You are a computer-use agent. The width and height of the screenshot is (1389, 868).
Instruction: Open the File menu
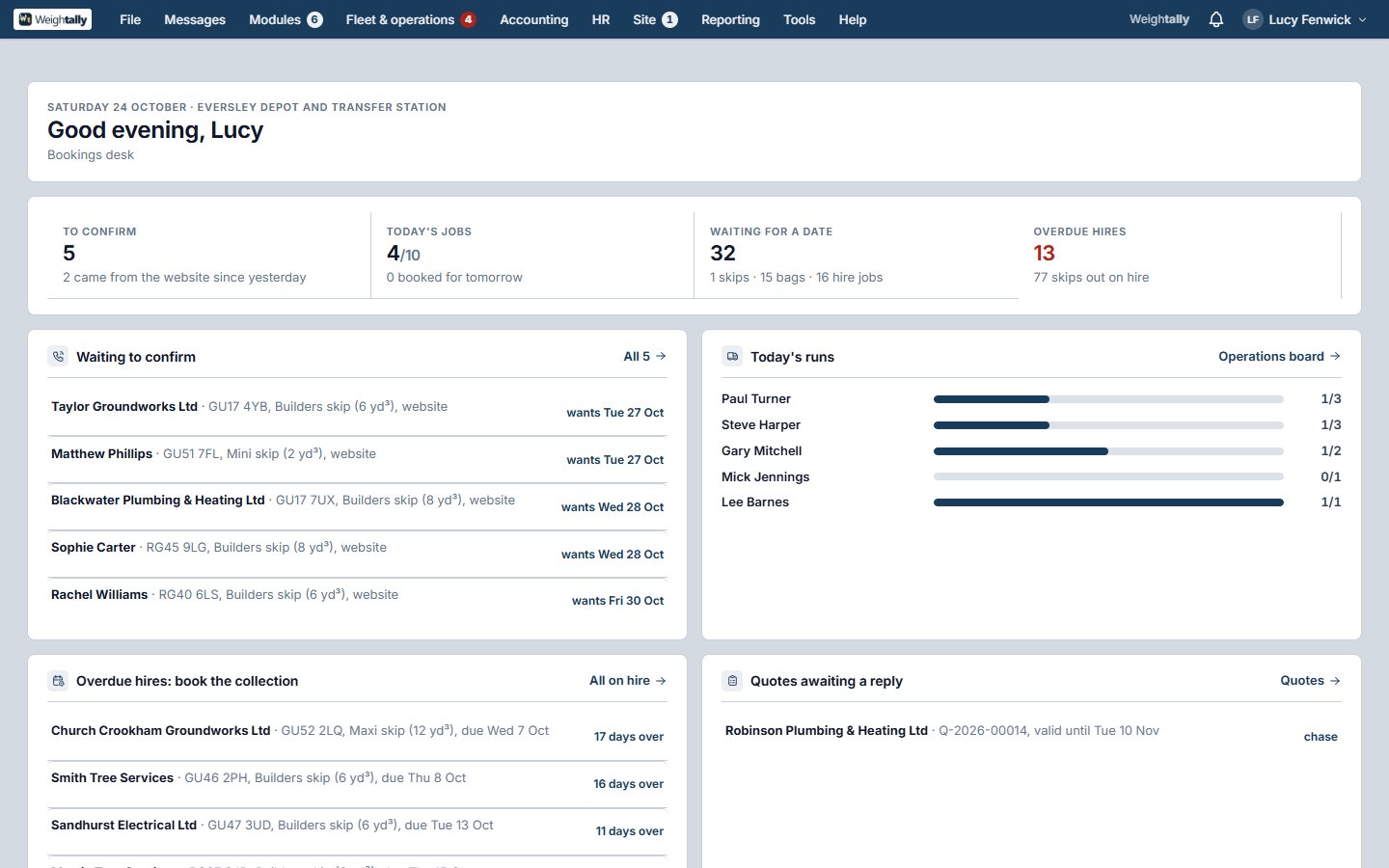tap(130, 19)
